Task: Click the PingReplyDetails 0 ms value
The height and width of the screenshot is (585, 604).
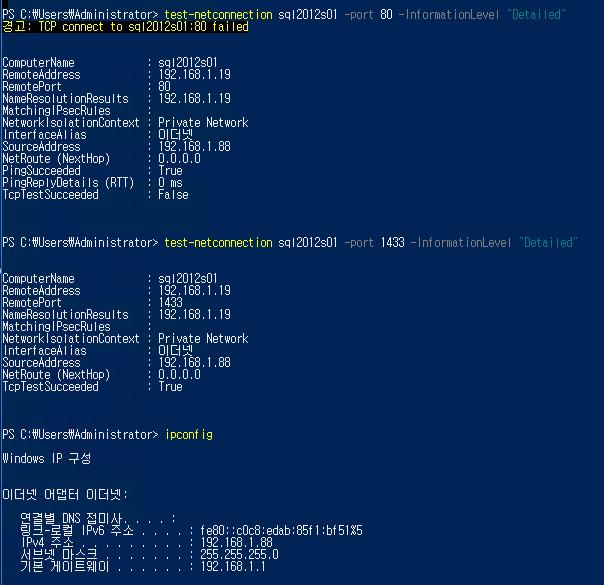Action: click(171, 183)
